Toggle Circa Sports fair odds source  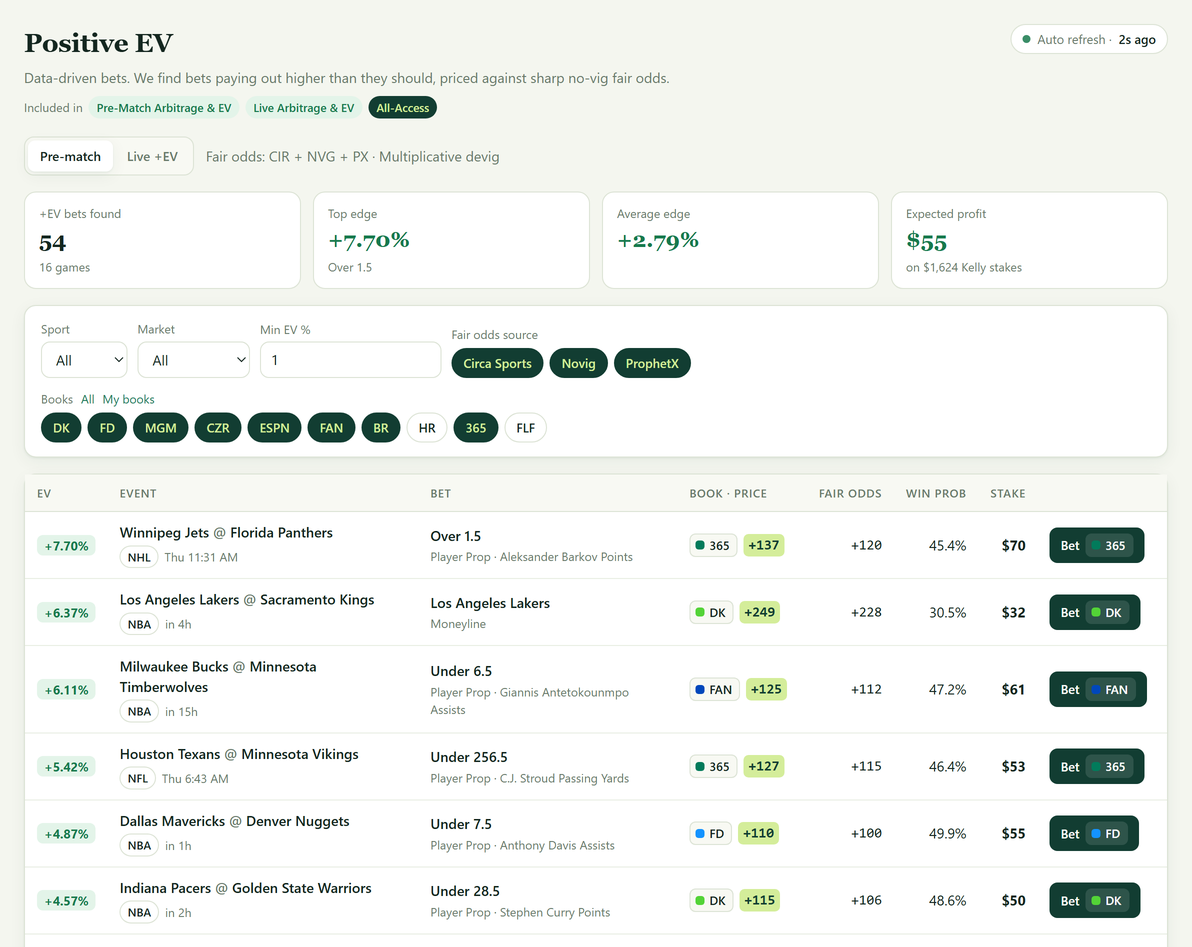click(497, 363)
